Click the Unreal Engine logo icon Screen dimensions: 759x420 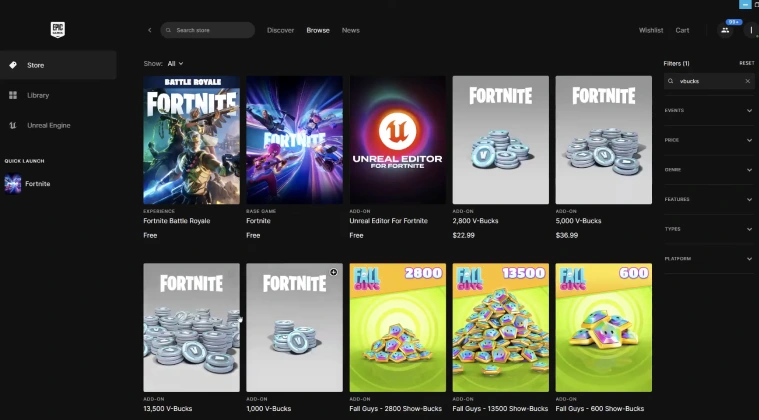click(x=13, y=125)
